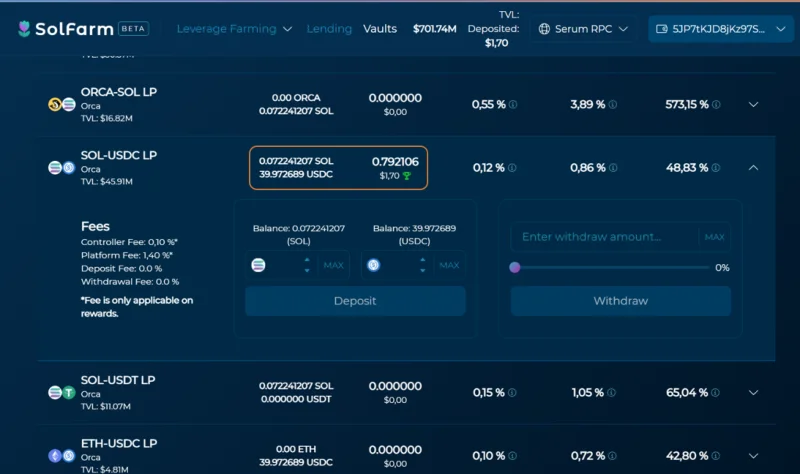Click the globe icon beside Serum RPC
800x474 pixels.
click(x=544, y=29)
